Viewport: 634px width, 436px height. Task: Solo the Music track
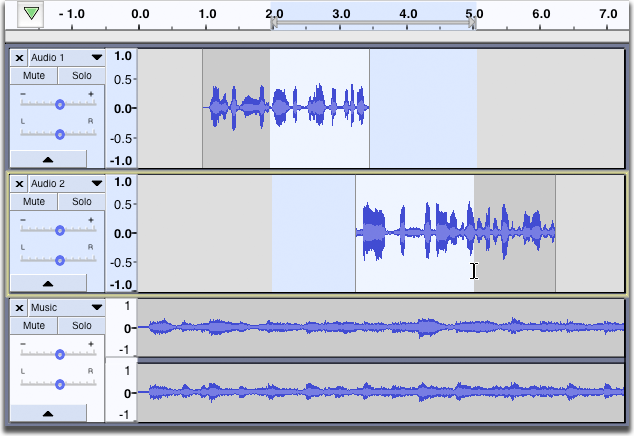click(81, 325)
